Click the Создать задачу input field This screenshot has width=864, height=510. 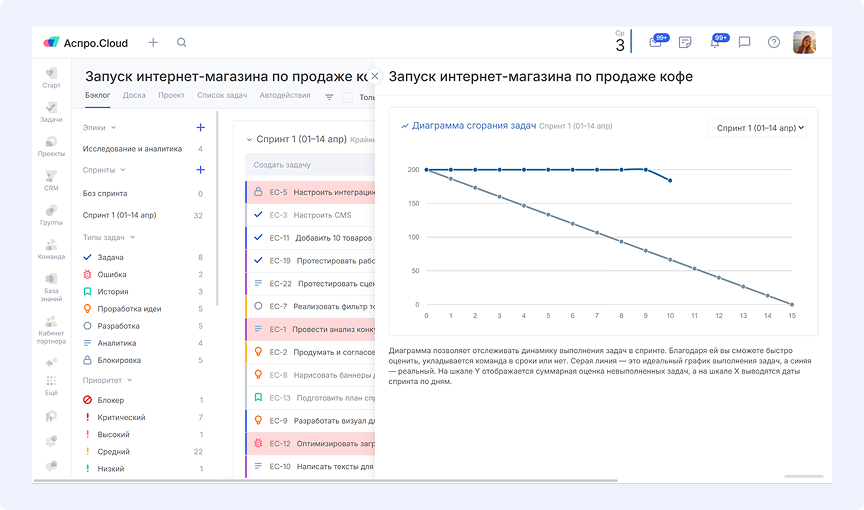click(x=300, y=165)
